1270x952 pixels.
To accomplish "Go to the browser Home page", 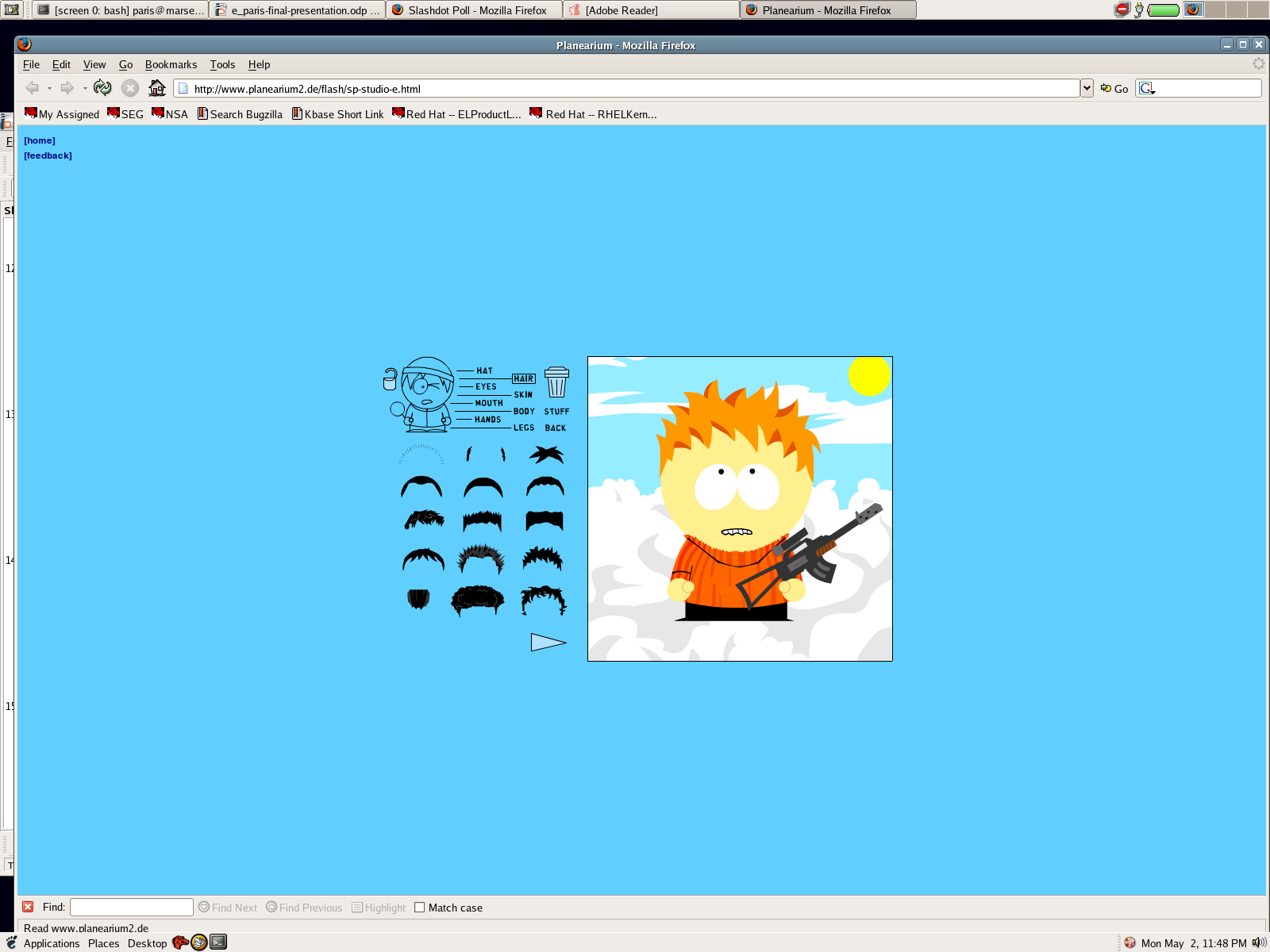I will (157, 88).
